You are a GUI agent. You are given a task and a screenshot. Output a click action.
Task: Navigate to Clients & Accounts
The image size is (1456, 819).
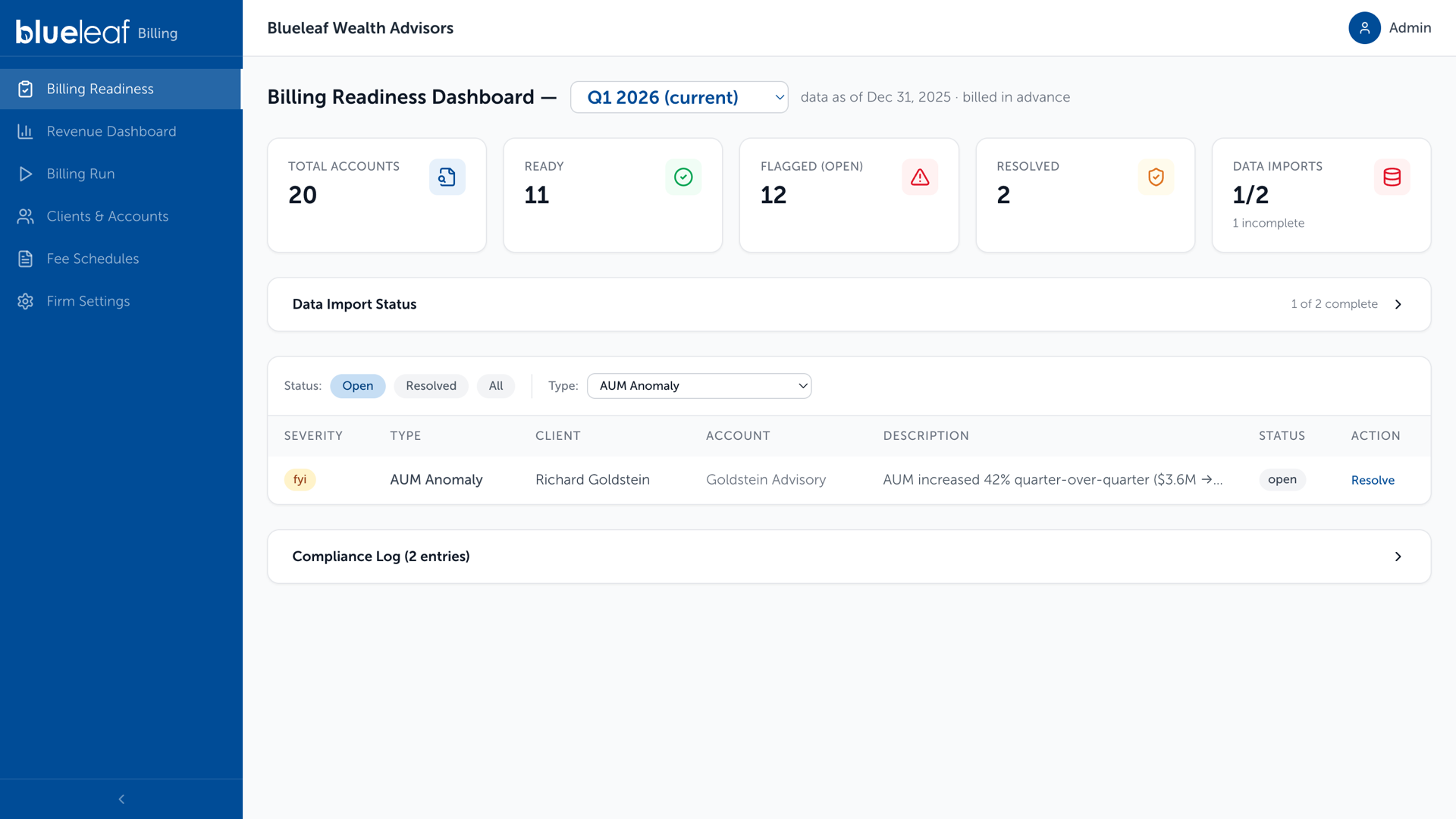click(121, 216)
